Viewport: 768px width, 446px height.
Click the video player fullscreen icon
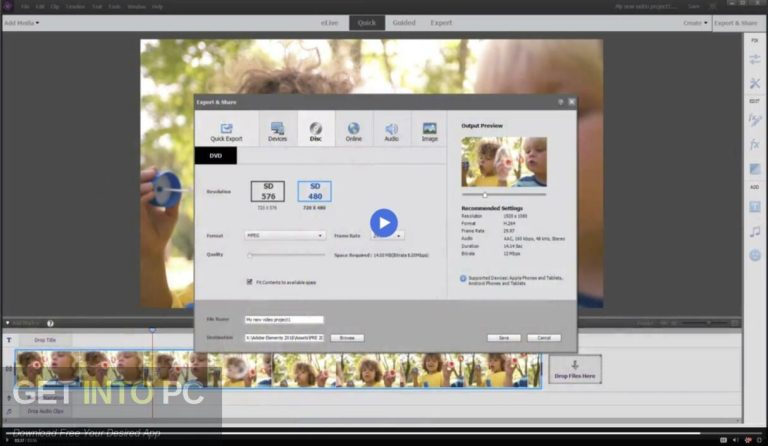[x=760, y=440]
